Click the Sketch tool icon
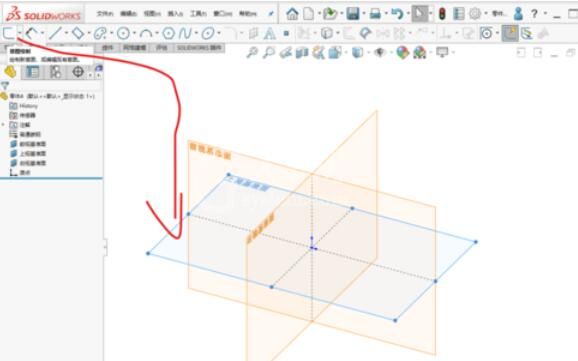Screen dimensions: 578x361 (9, 33)
